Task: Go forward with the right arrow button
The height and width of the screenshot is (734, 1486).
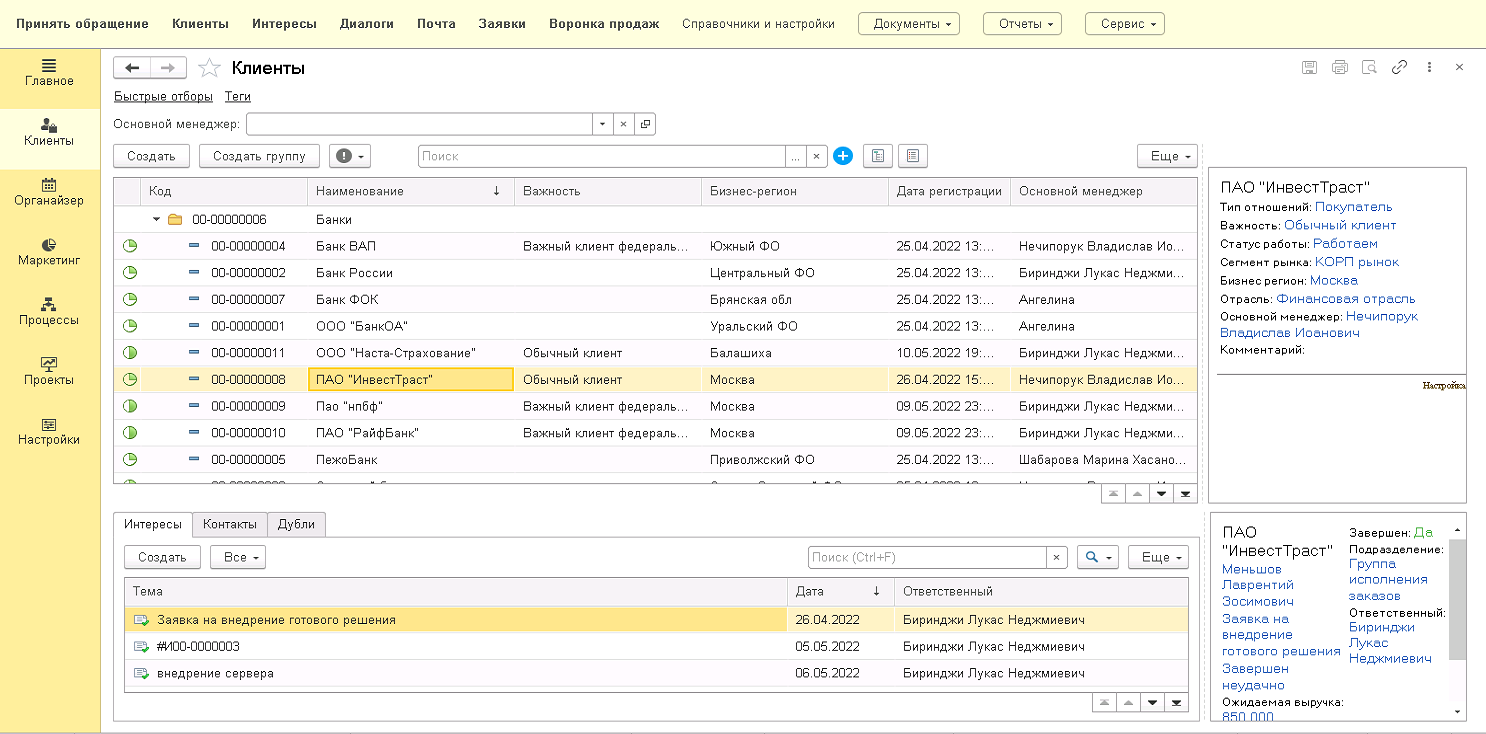Action: point(168,68)
